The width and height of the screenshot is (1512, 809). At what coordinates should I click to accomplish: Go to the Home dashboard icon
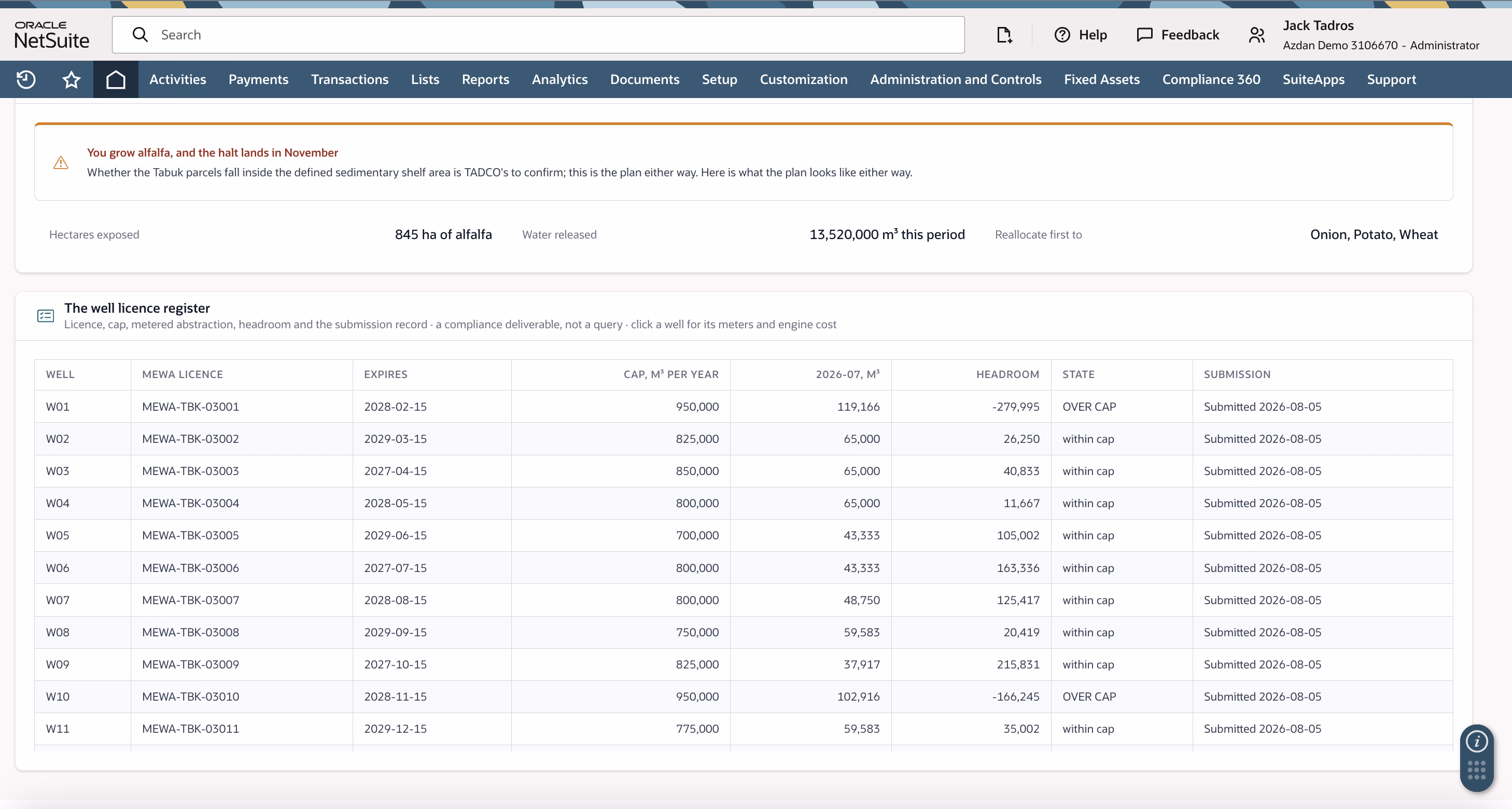tap(116, 79)
